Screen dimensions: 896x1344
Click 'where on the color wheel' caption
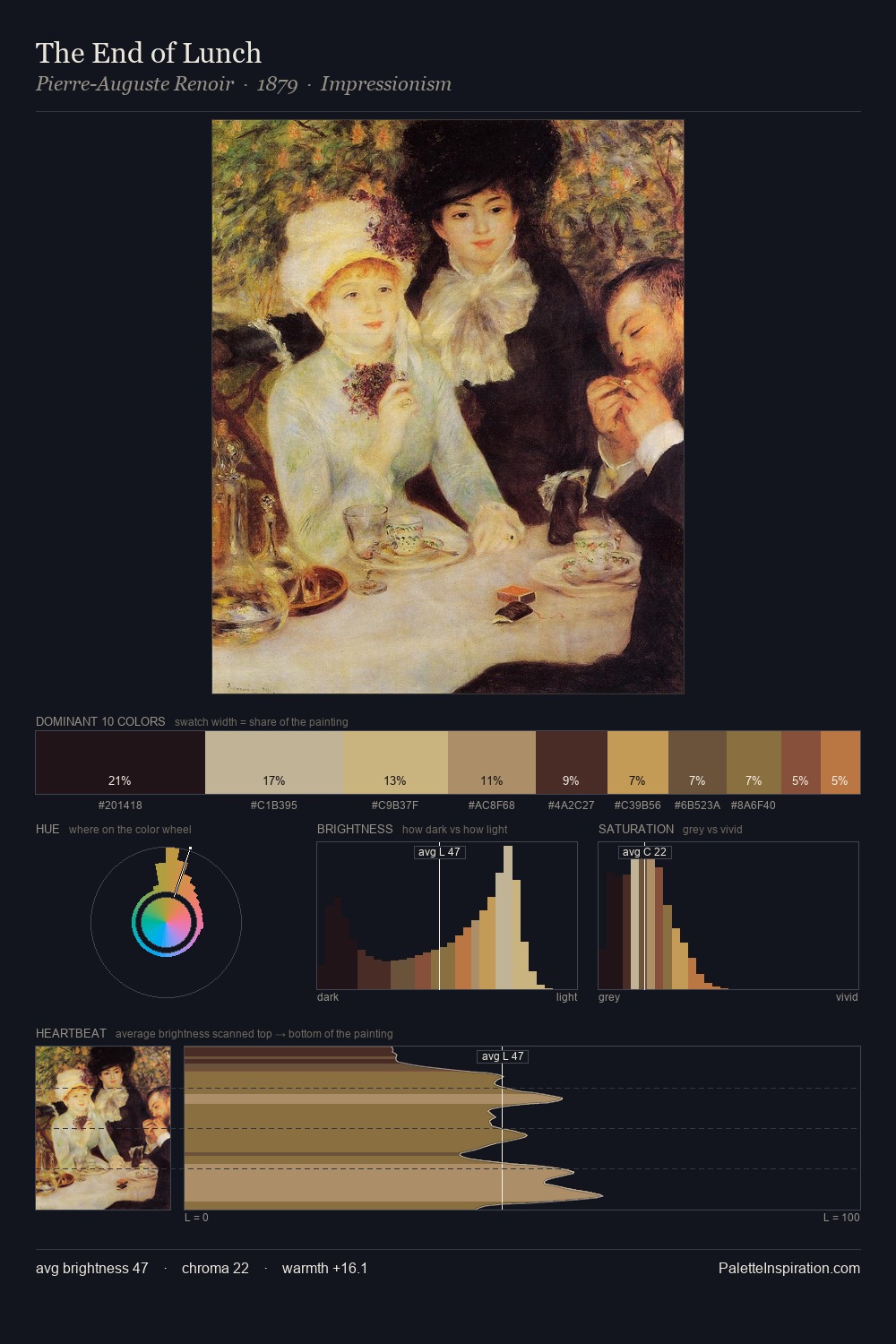click(130, 830)
